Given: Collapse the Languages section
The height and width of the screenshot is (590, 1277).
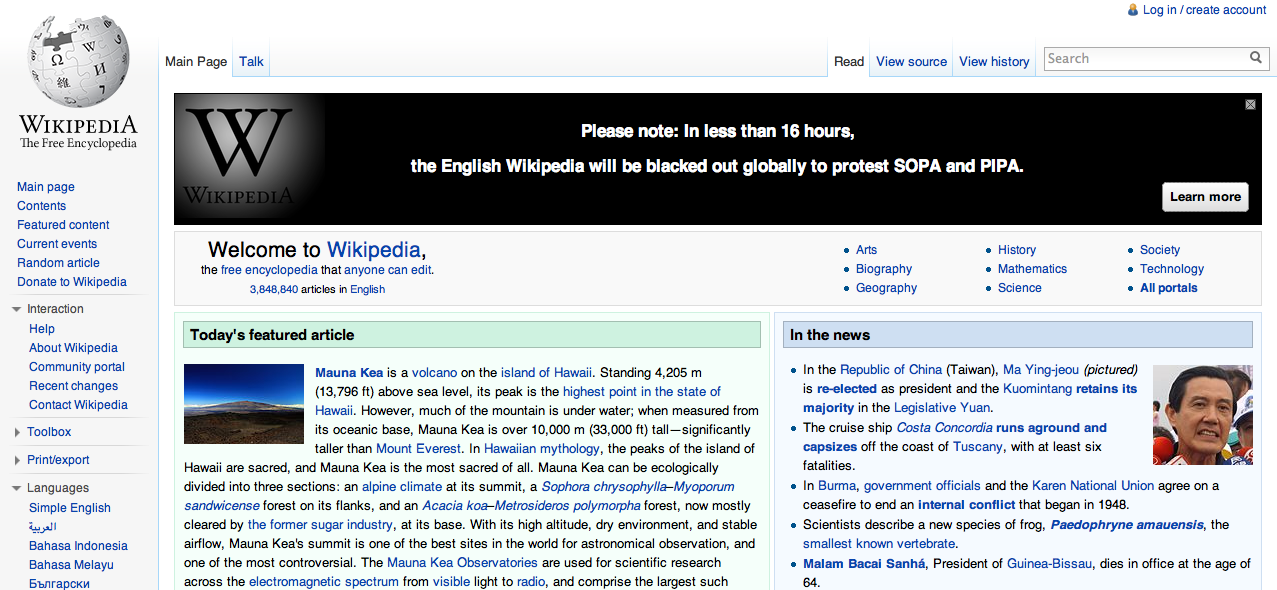Looking at the screenshot, I should pyautogui.click(x=14, y=488).
